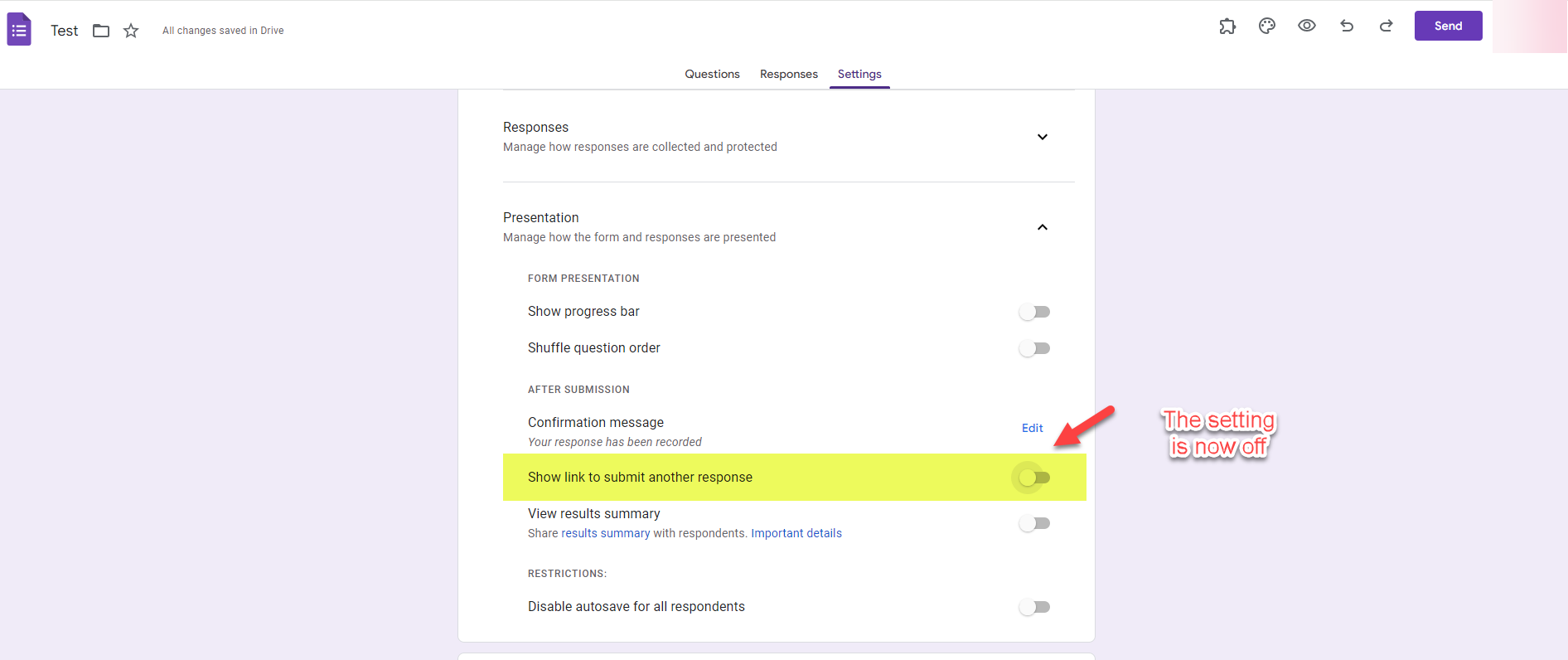
Task: Switch to the Questions tab
Action: (712, 74)
